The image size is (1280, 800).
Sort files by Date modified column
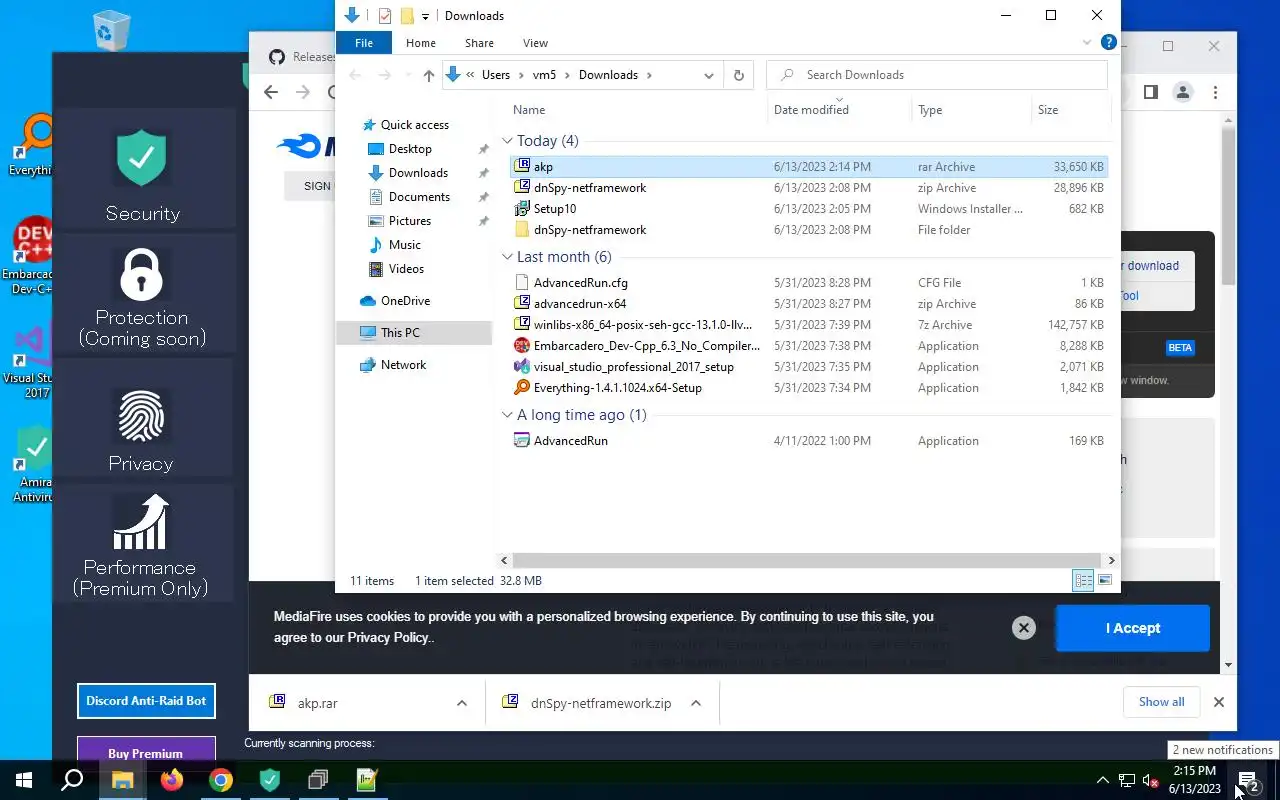coord(840,110)
